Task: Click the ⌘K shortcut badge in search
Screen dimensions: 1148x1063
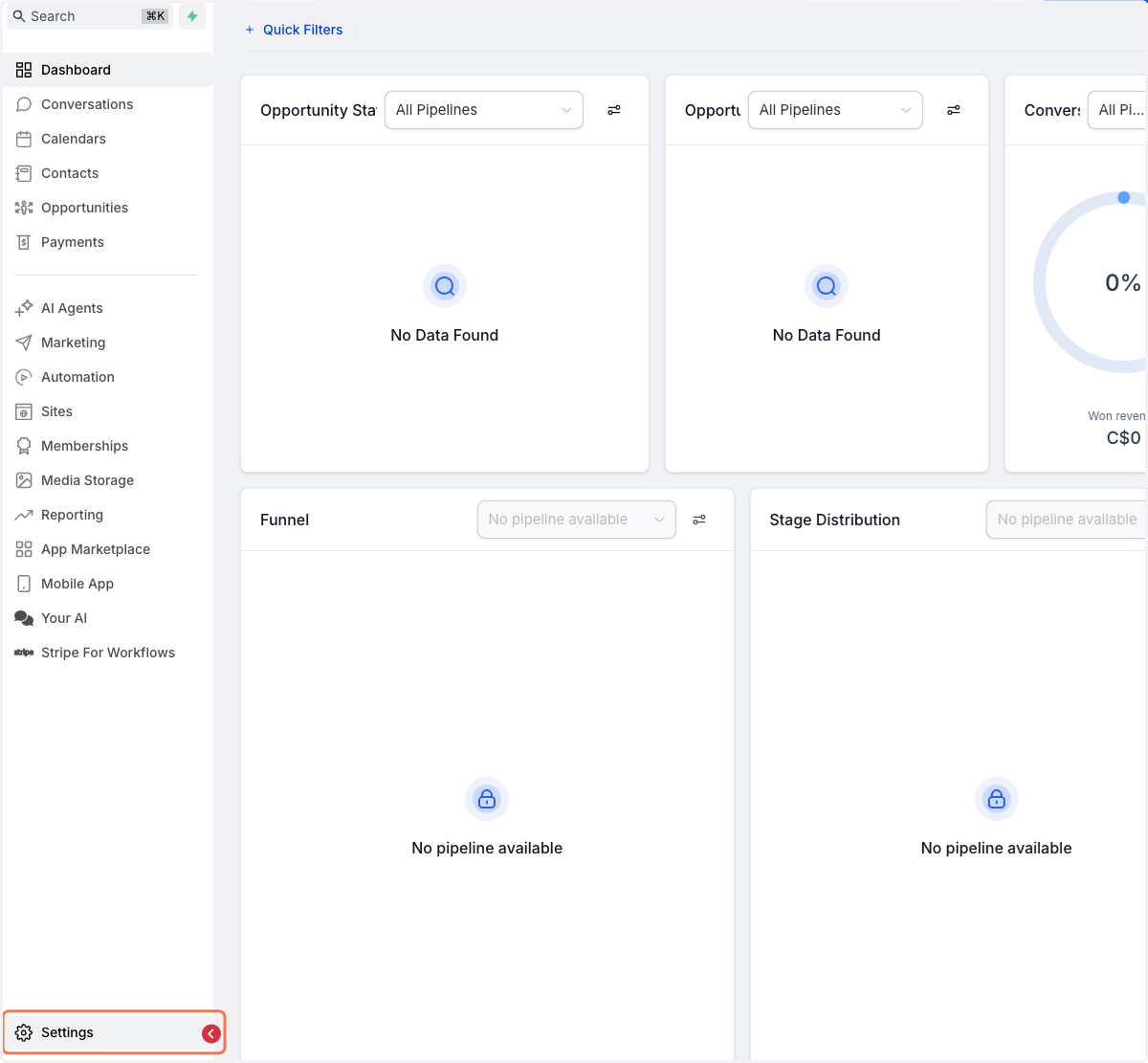Action: pos(155,16)
